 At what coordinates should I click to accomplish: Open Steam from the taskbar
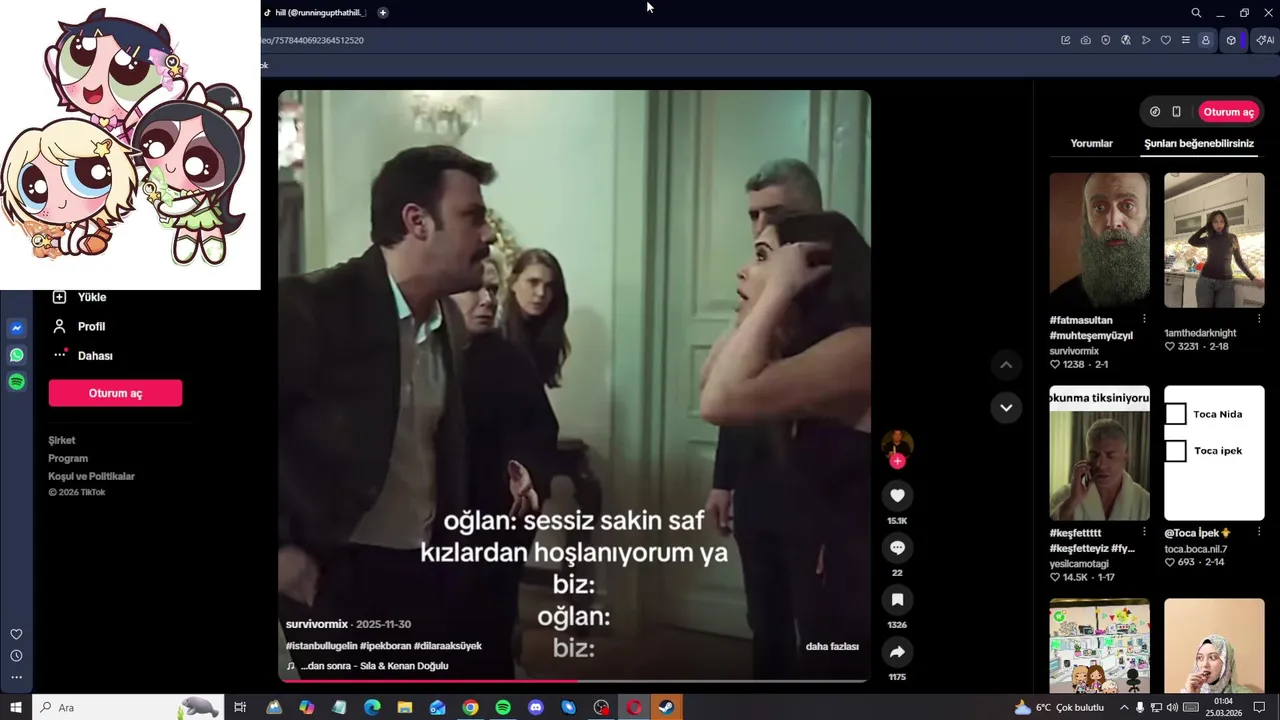666,707
